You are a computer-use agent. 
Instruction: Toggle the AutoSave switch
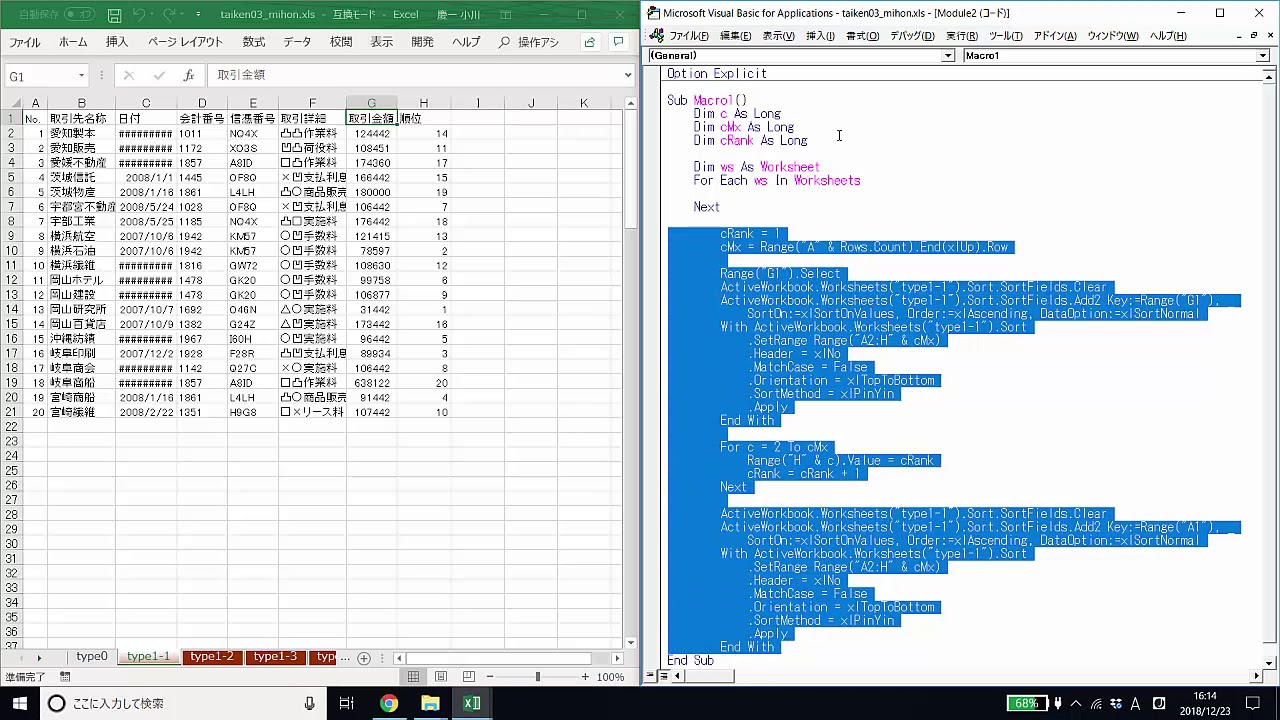pos(78,15)
